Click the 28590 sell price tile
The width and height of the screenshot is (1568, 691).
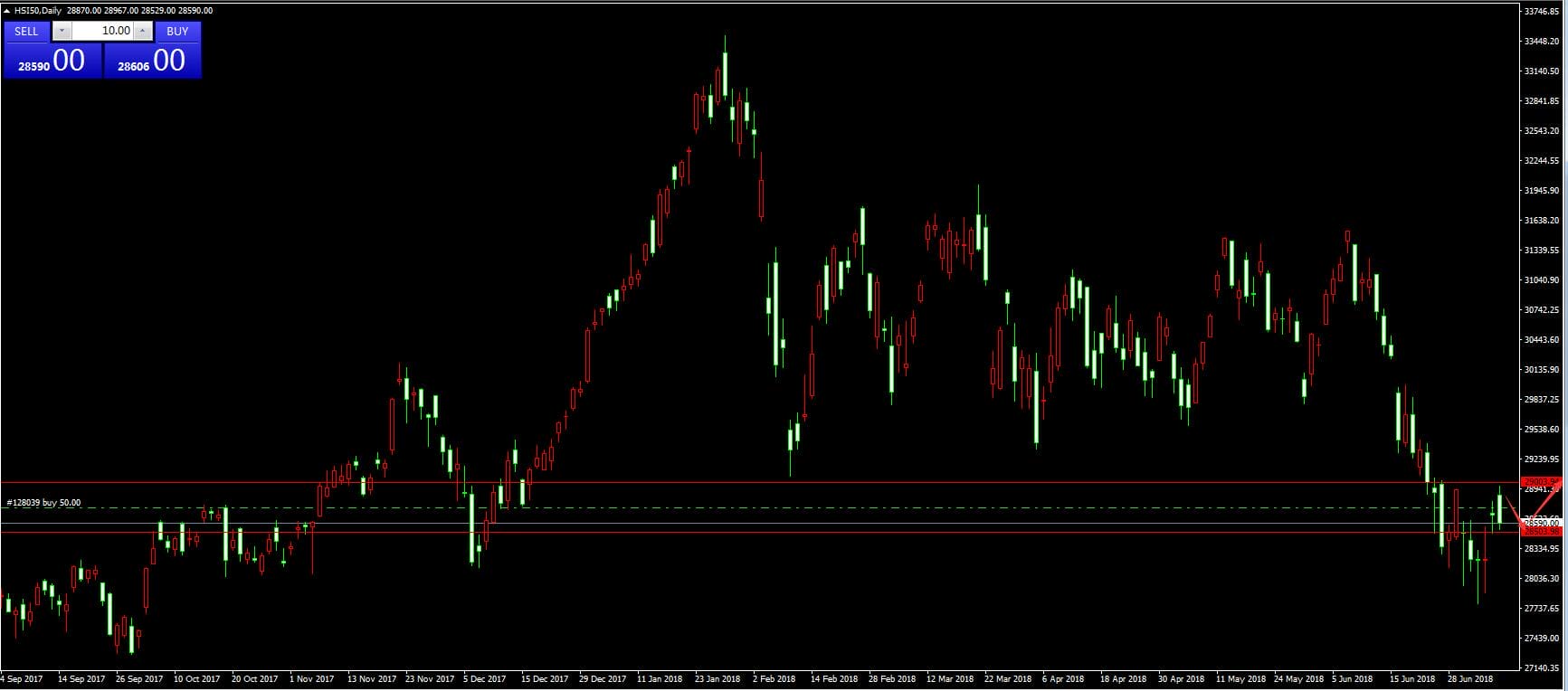click(x=52, y=61)
